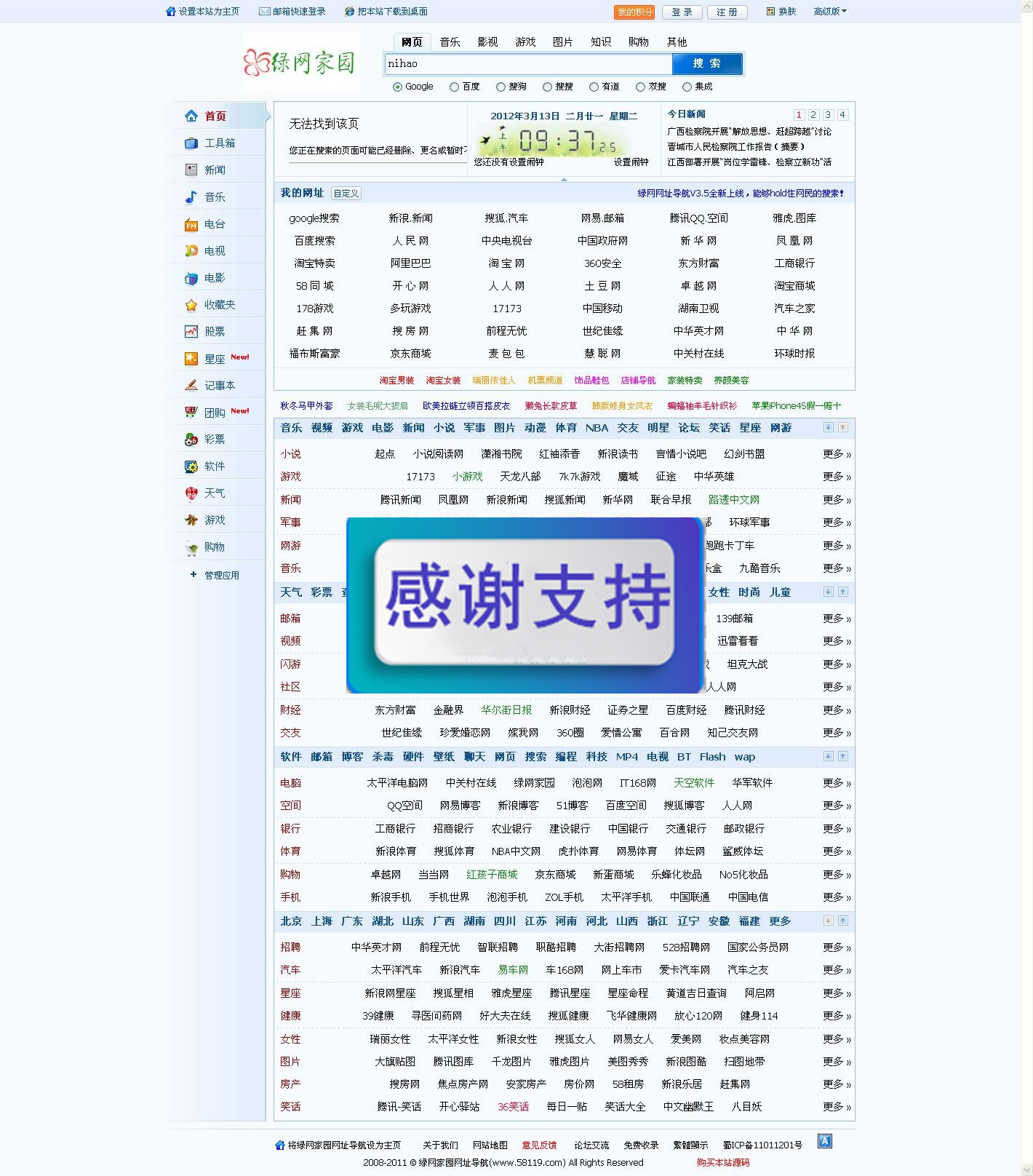Click the back-to-top arrow icon in footer
The width and height of the screenshot is (1033, 1176).
(825, 1141)
